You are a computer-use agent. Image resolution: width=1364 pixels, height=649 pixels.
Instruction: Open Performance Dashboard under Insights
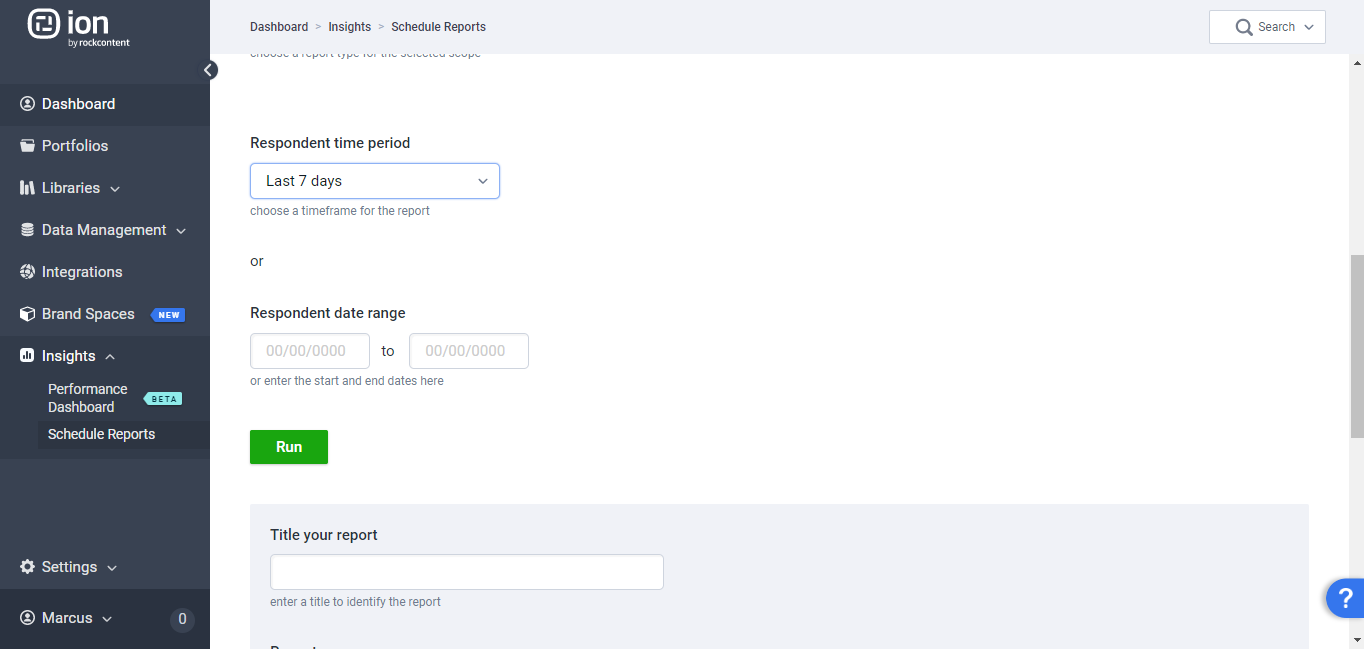[x=88, y=398]
